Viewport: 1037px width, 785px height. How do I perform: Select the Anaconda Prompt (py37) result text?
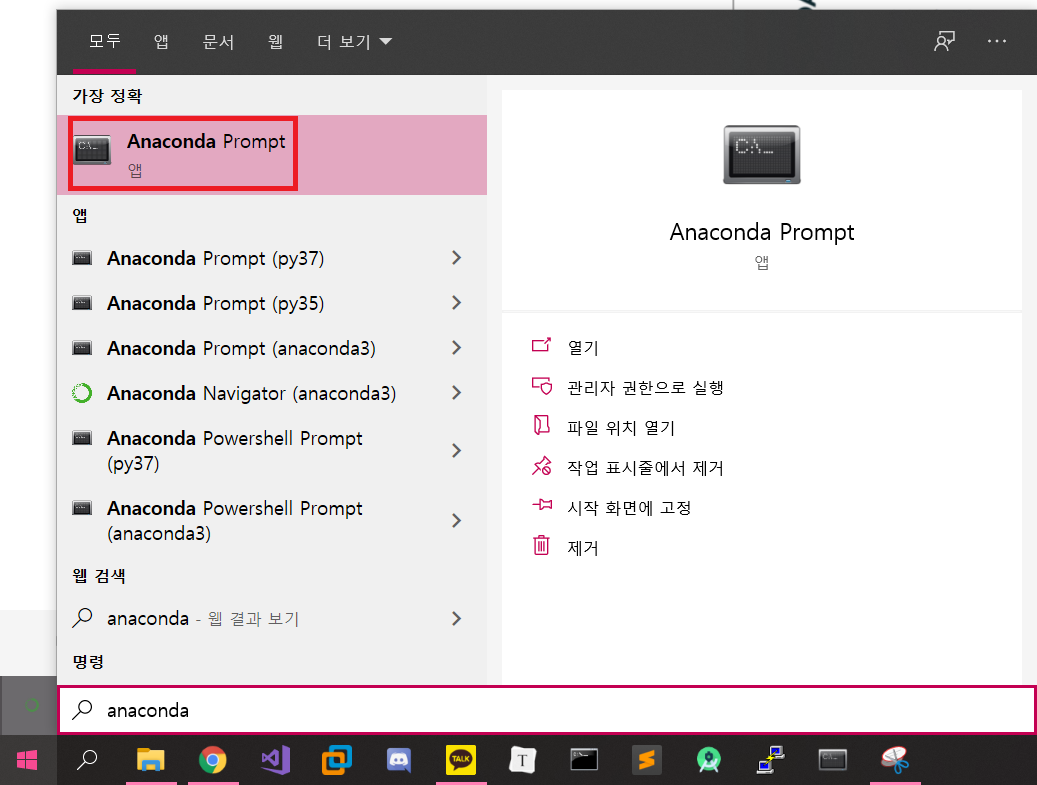[x=216, y=258]
